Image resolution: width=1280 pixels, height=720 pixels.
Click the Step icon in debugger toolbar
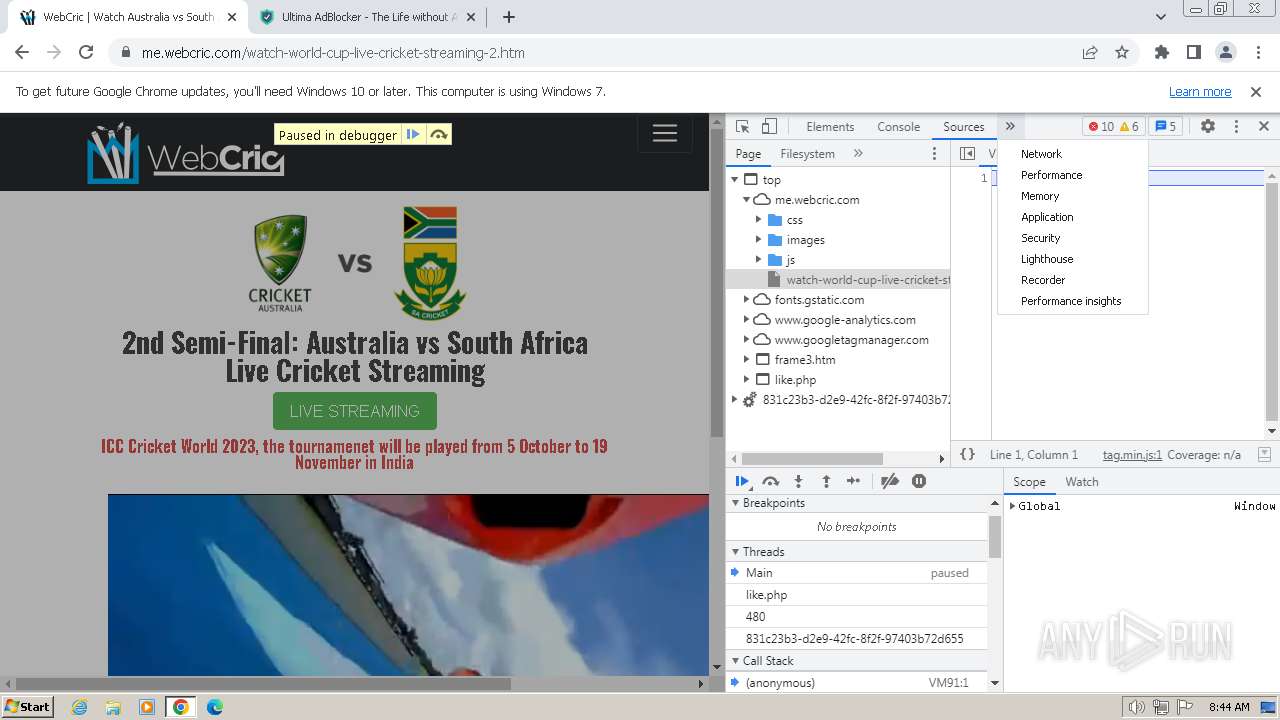point(853,481)
